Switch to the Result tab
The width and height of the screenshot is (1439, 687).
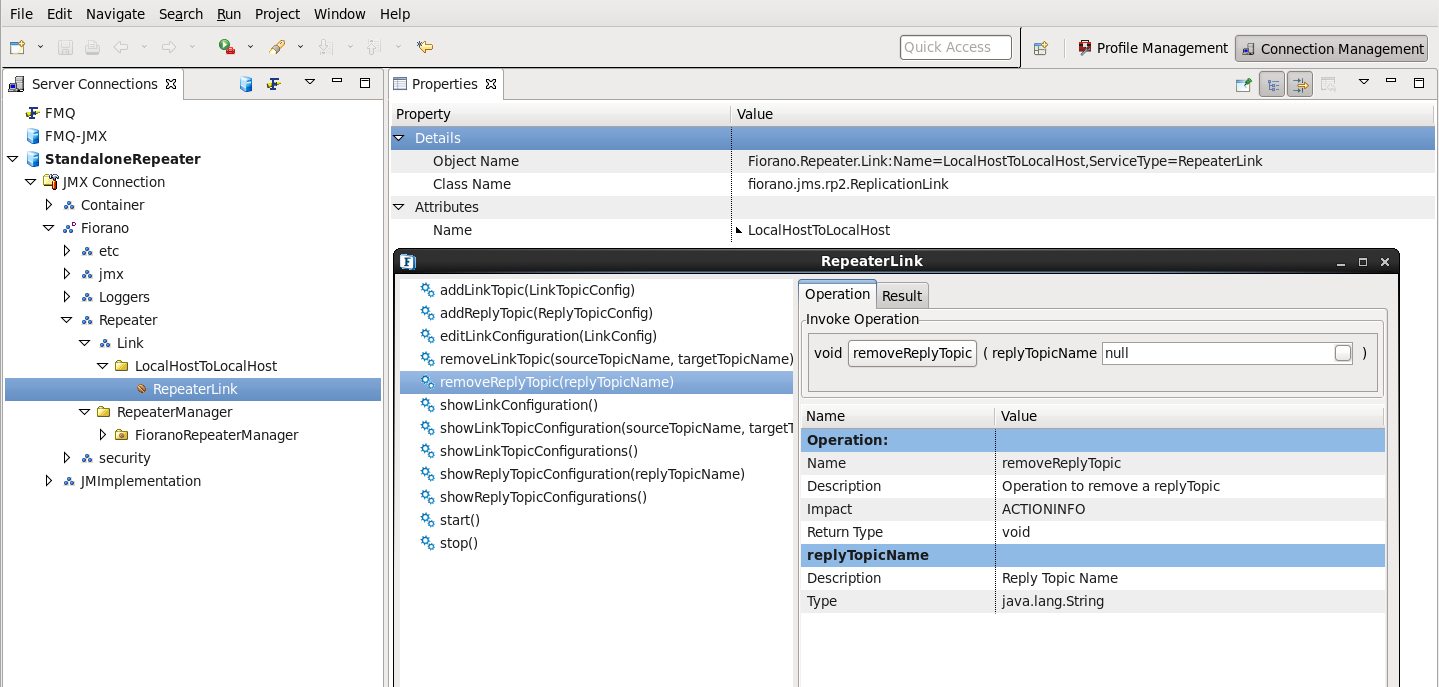[x=902, y=295]
